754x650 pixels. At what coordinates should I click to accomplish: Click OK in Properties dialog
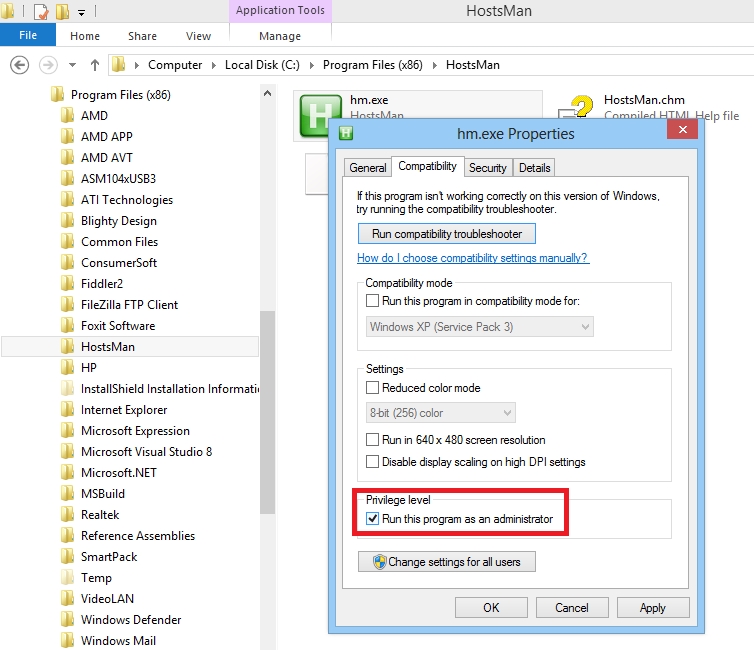click(491, 608)
